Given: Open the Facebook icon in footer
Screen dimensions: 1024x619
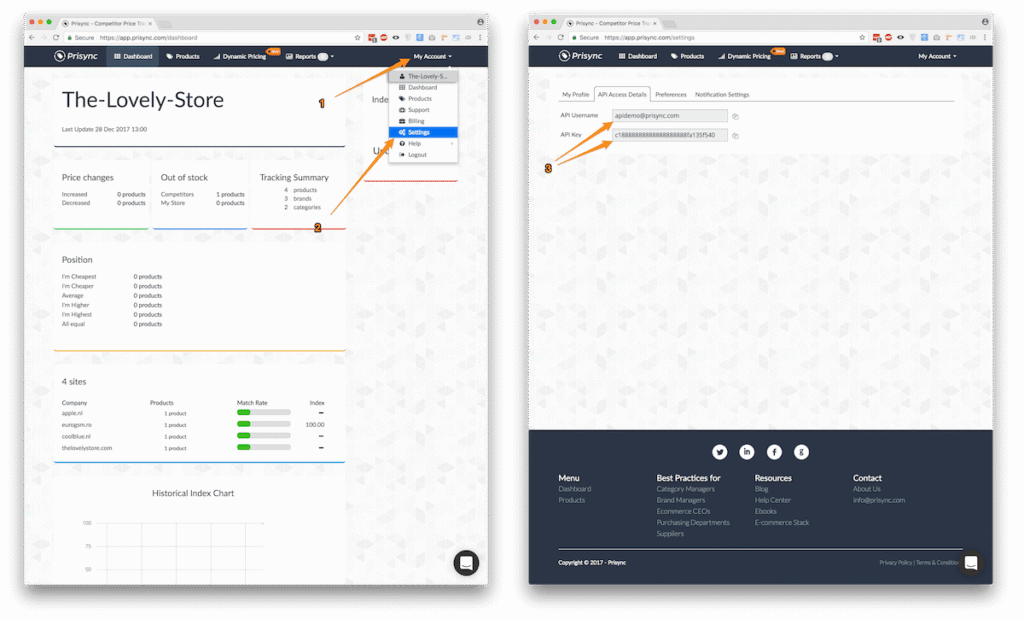Looking at the screenshot, I should (774, 452).
